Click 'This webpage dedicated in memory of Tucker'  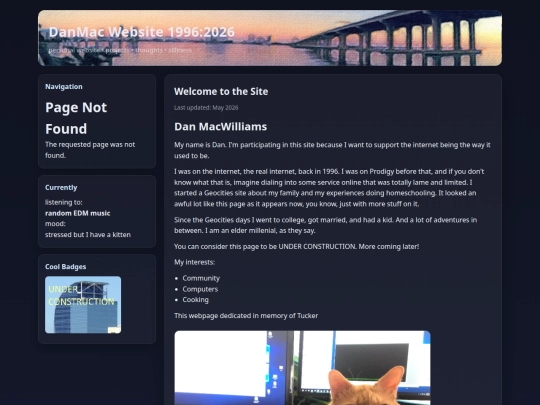[246, 315]
